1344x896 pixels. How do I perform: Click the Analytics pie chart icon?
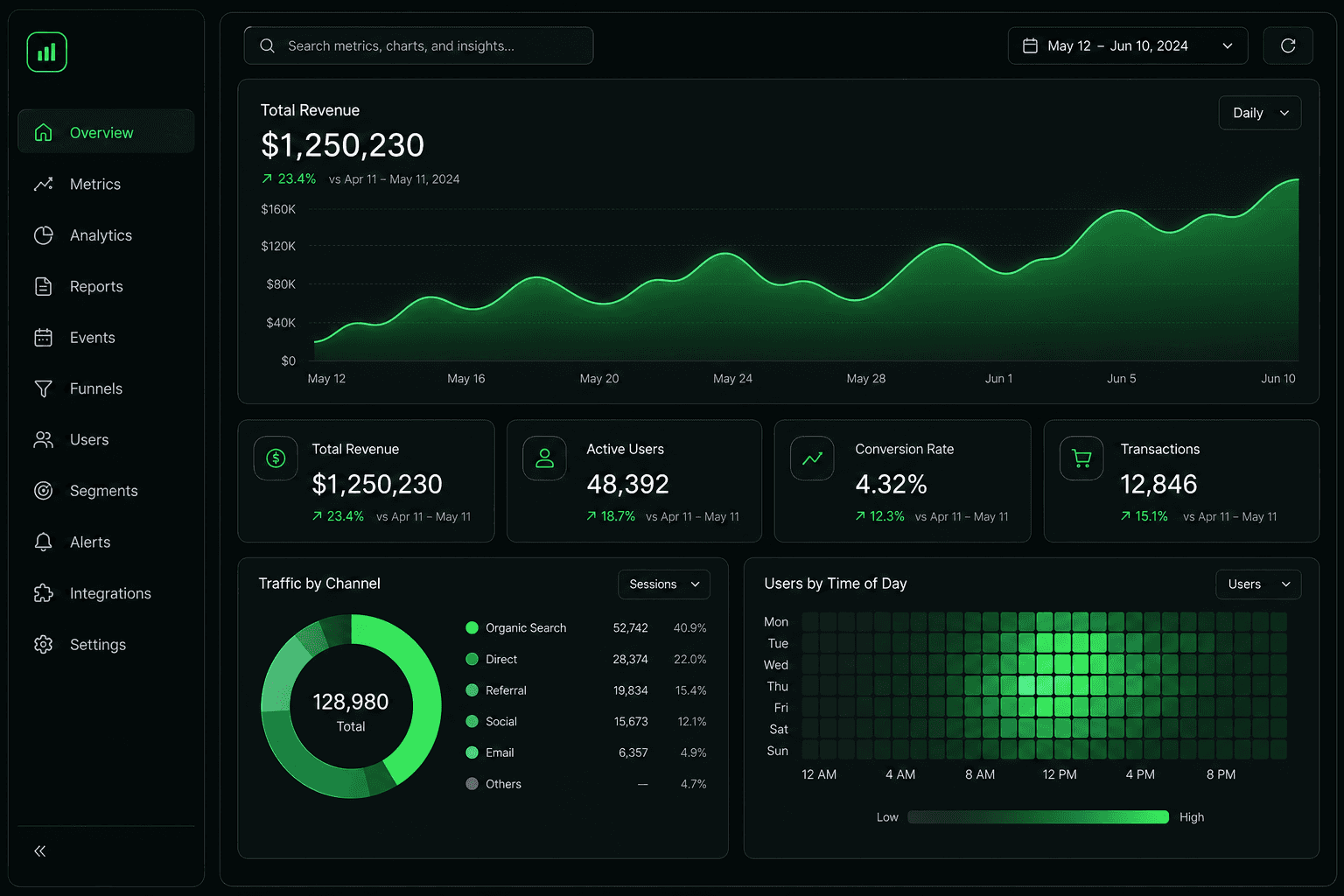click(43, 235)
